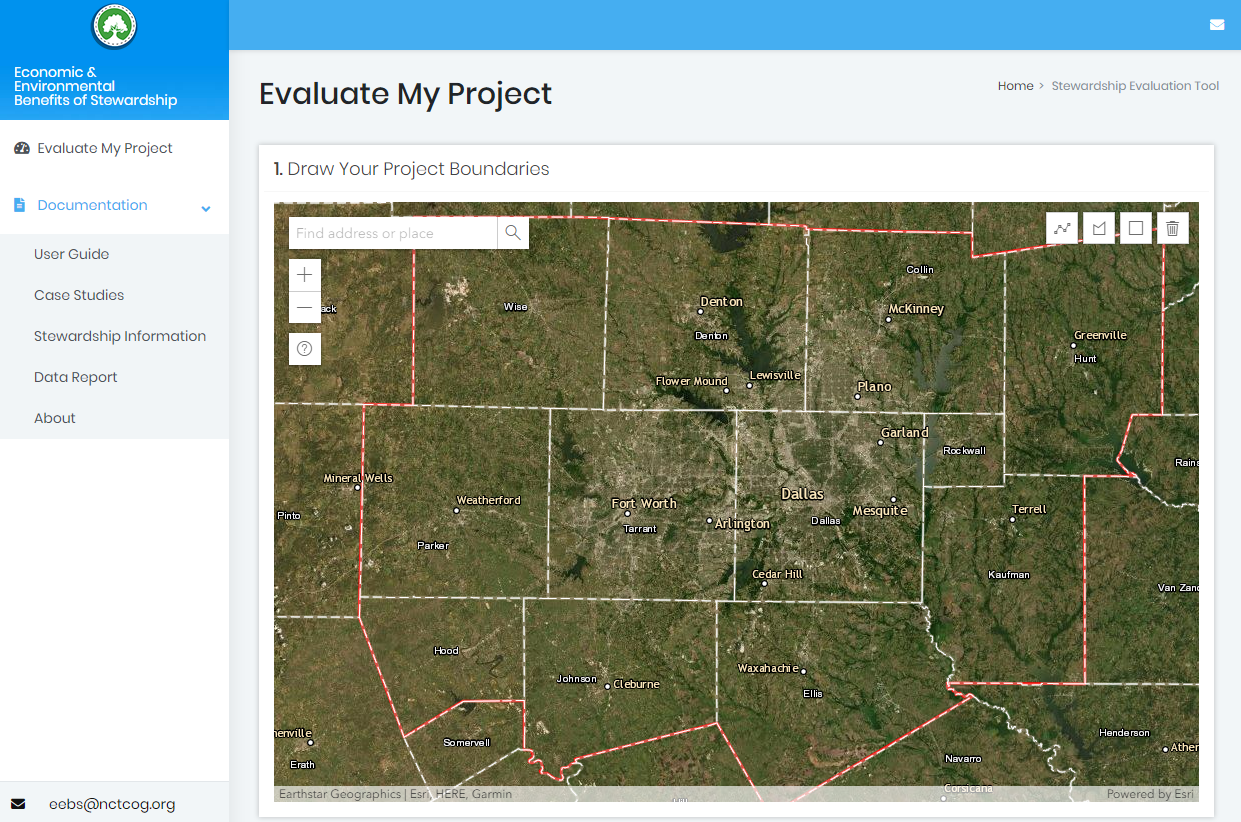Open the map help question mark
This screenshot has height=822, width=1241.
[304, 348]
